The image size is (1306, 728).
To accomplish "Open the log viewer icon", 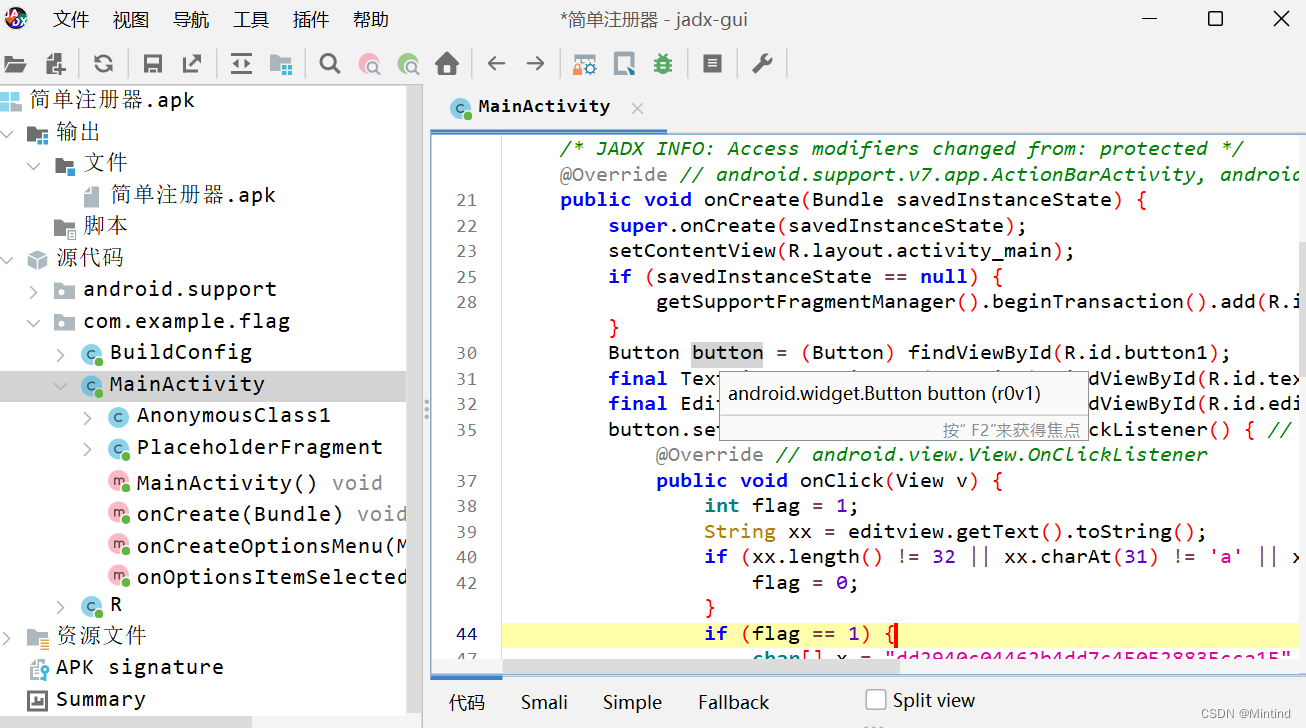I will (712, 64).
